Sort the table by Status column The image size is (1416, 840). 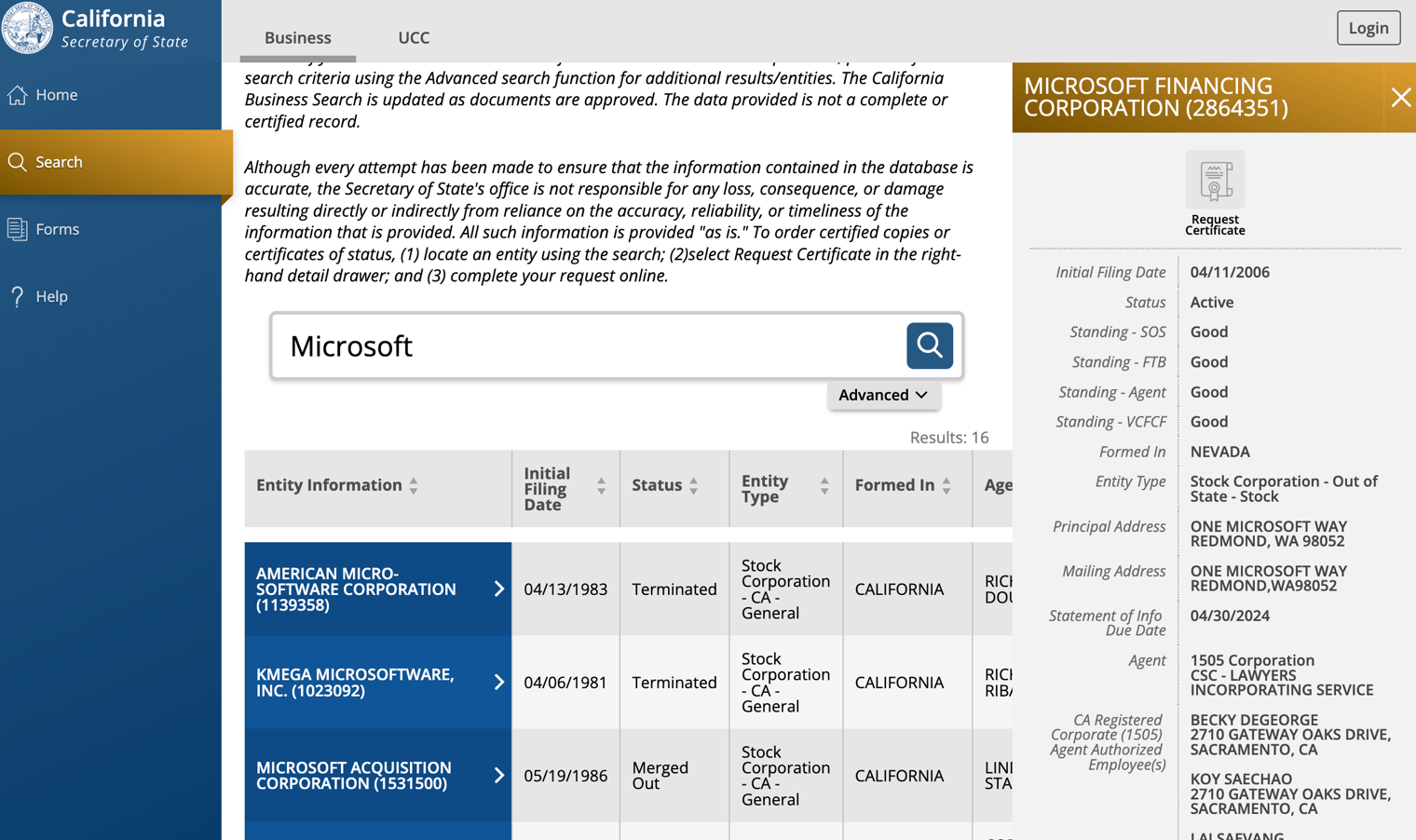click(x=694, y=485)
